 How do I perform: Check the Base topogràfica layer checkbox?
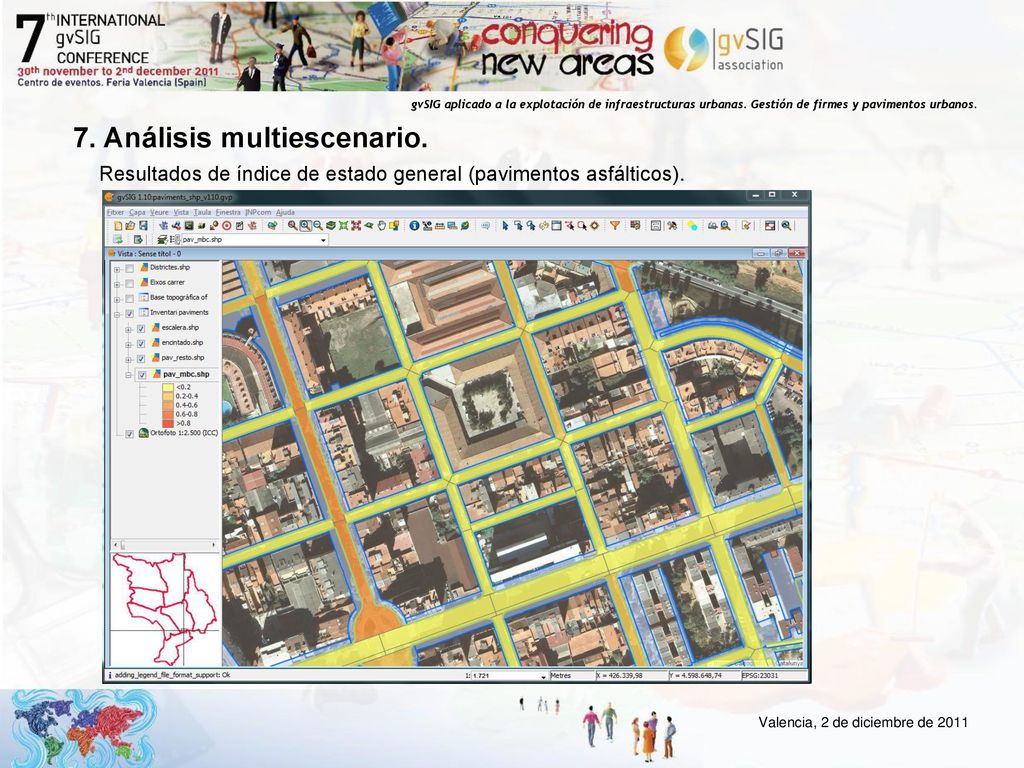pos(129,298)
